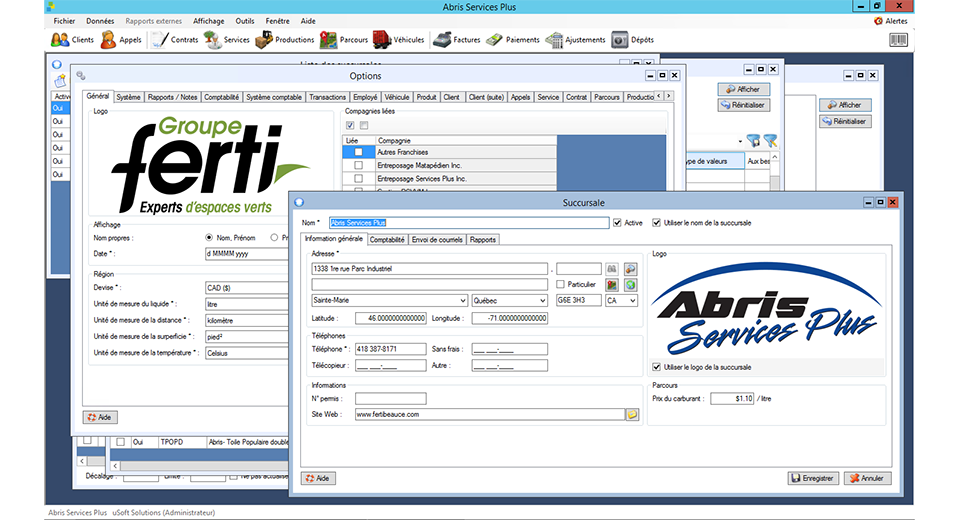Viewport: 960px width, 520px height.
Task: Click the address lookup icon beside binoculars
Action: pos(631,269)
